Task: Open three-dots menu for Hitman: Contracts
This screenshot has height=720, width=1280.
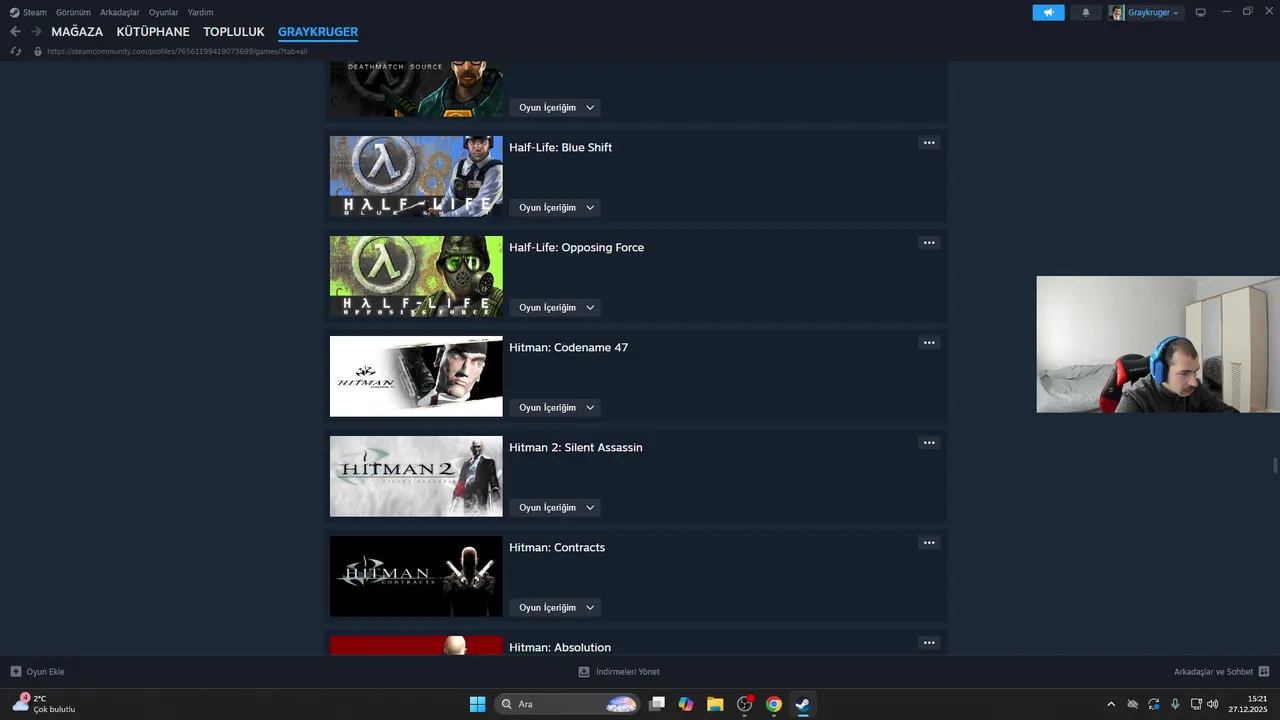Action: tap(929, 543)
